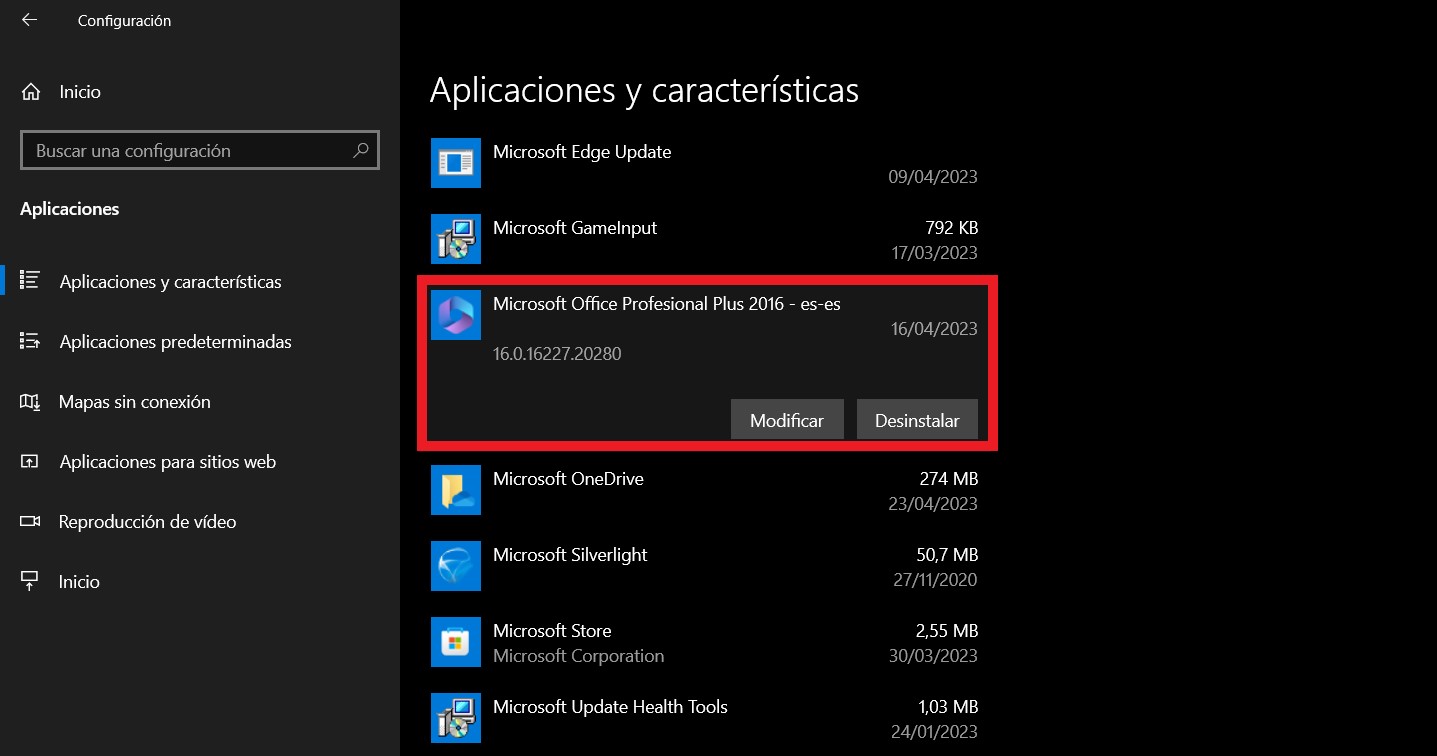
Task: Click the Microsoft Store bag icon
Action: coord(456,641)
